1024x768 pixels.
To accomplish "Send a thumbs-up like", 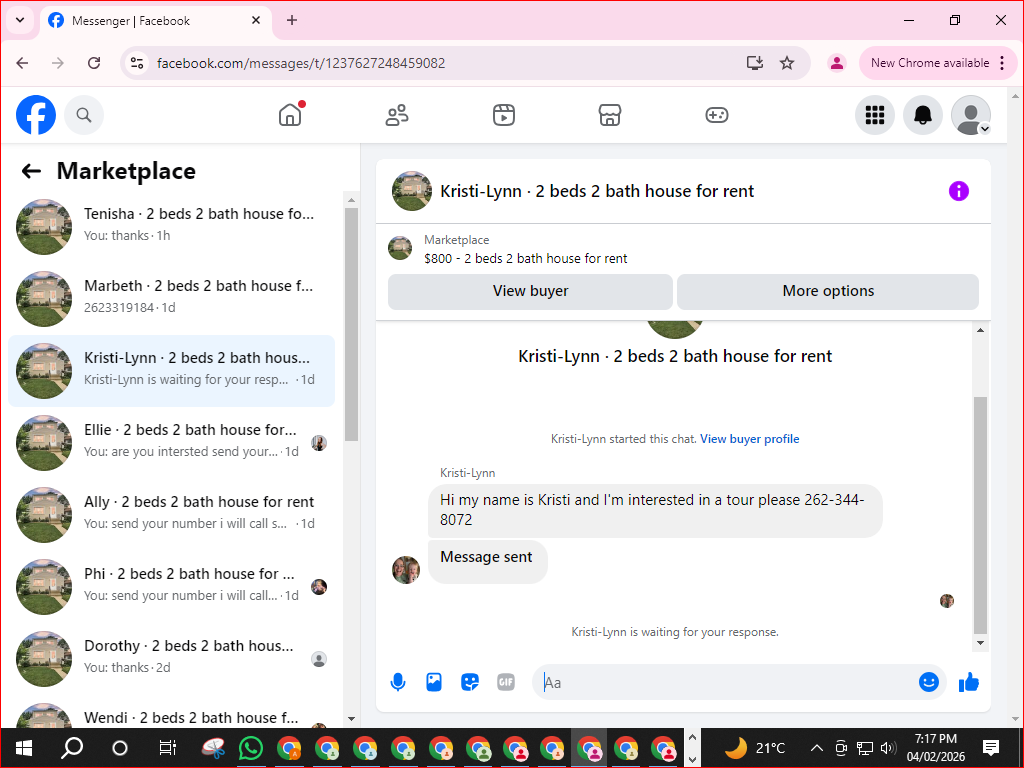I will (968, 682).
